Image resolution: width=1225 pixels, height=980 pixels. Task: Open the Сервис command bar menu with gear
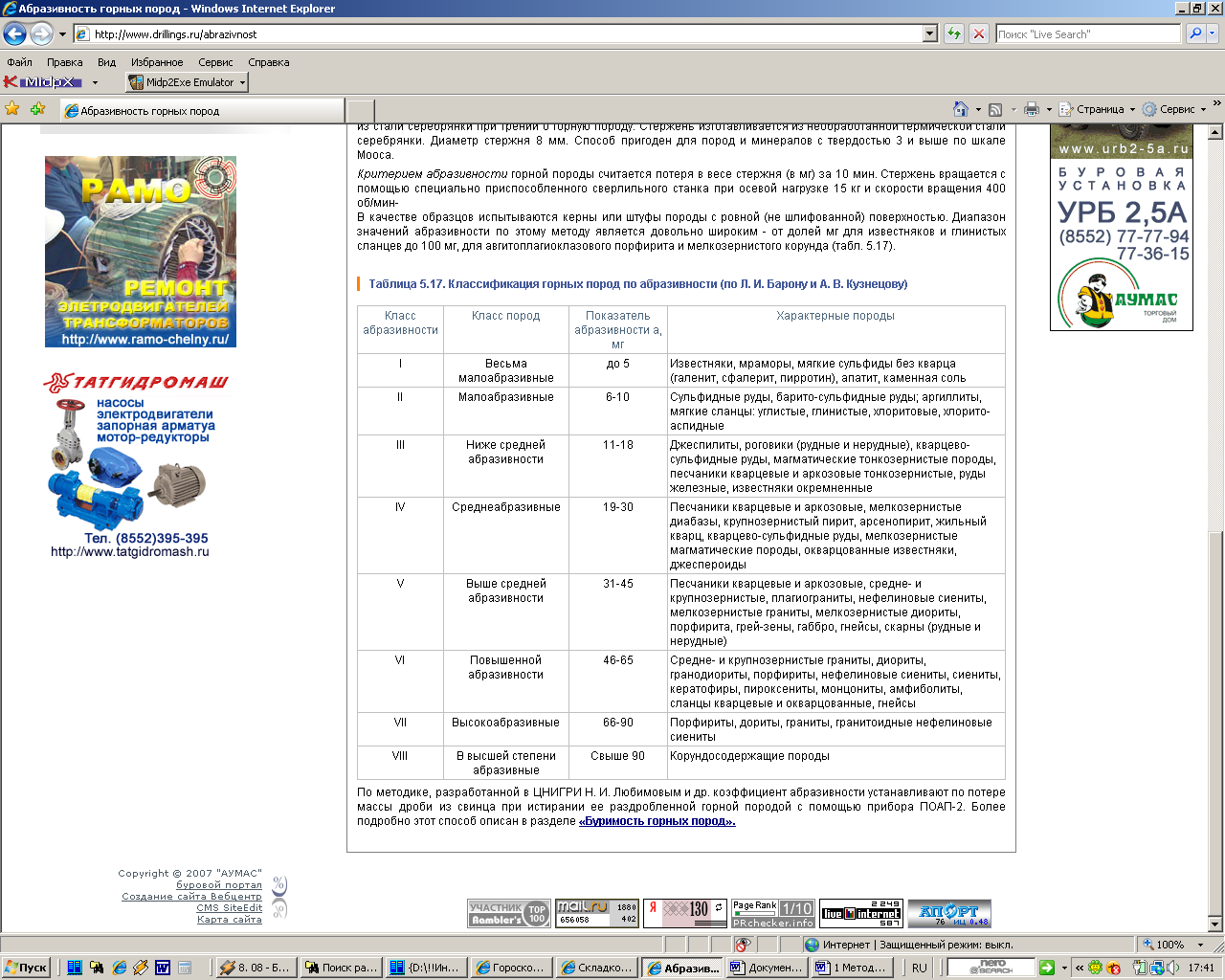1174,109
